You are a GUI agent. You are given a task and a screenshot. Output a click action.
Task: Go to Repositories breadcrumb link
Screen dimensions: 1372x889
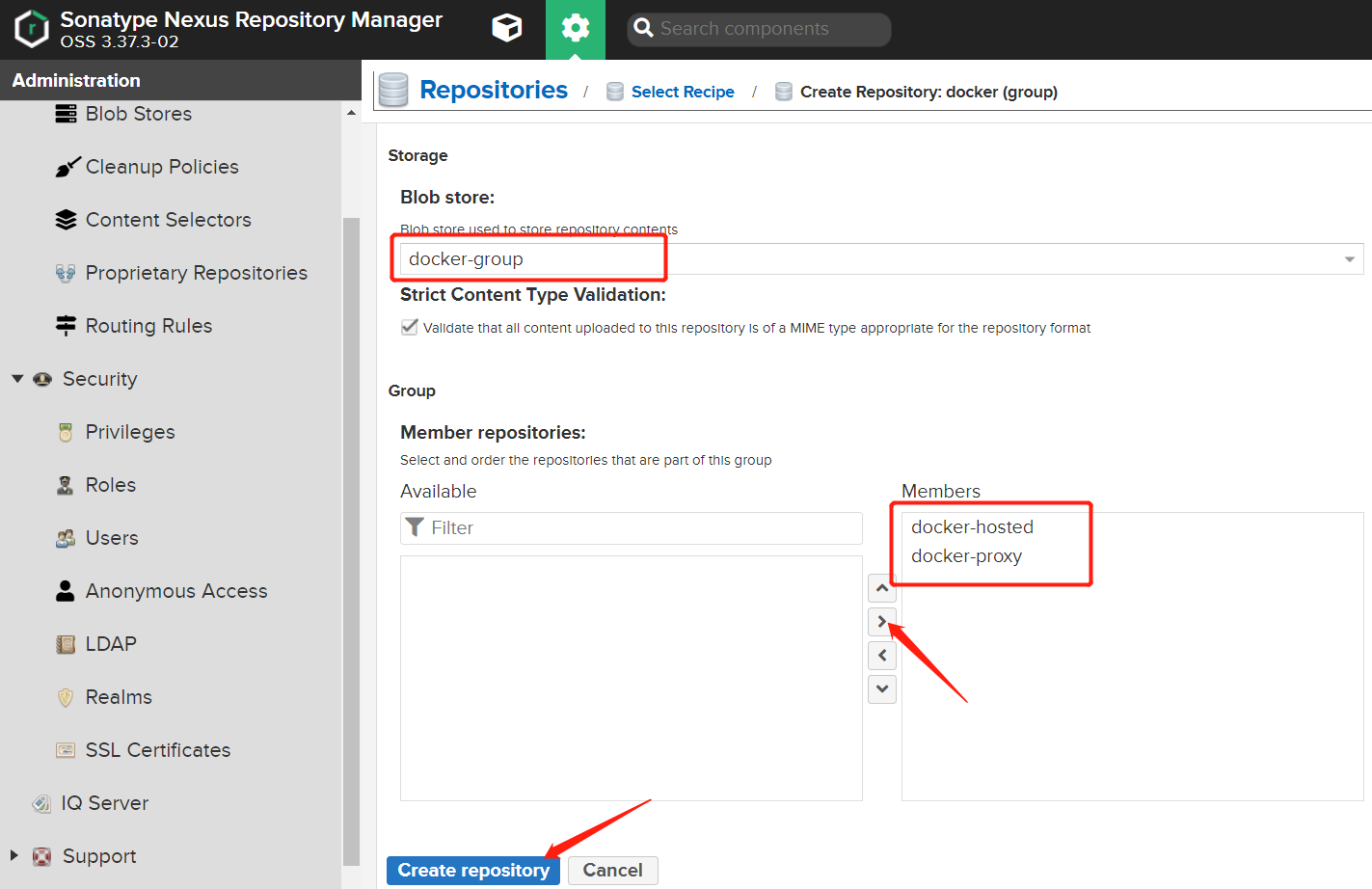pos(494,90)
